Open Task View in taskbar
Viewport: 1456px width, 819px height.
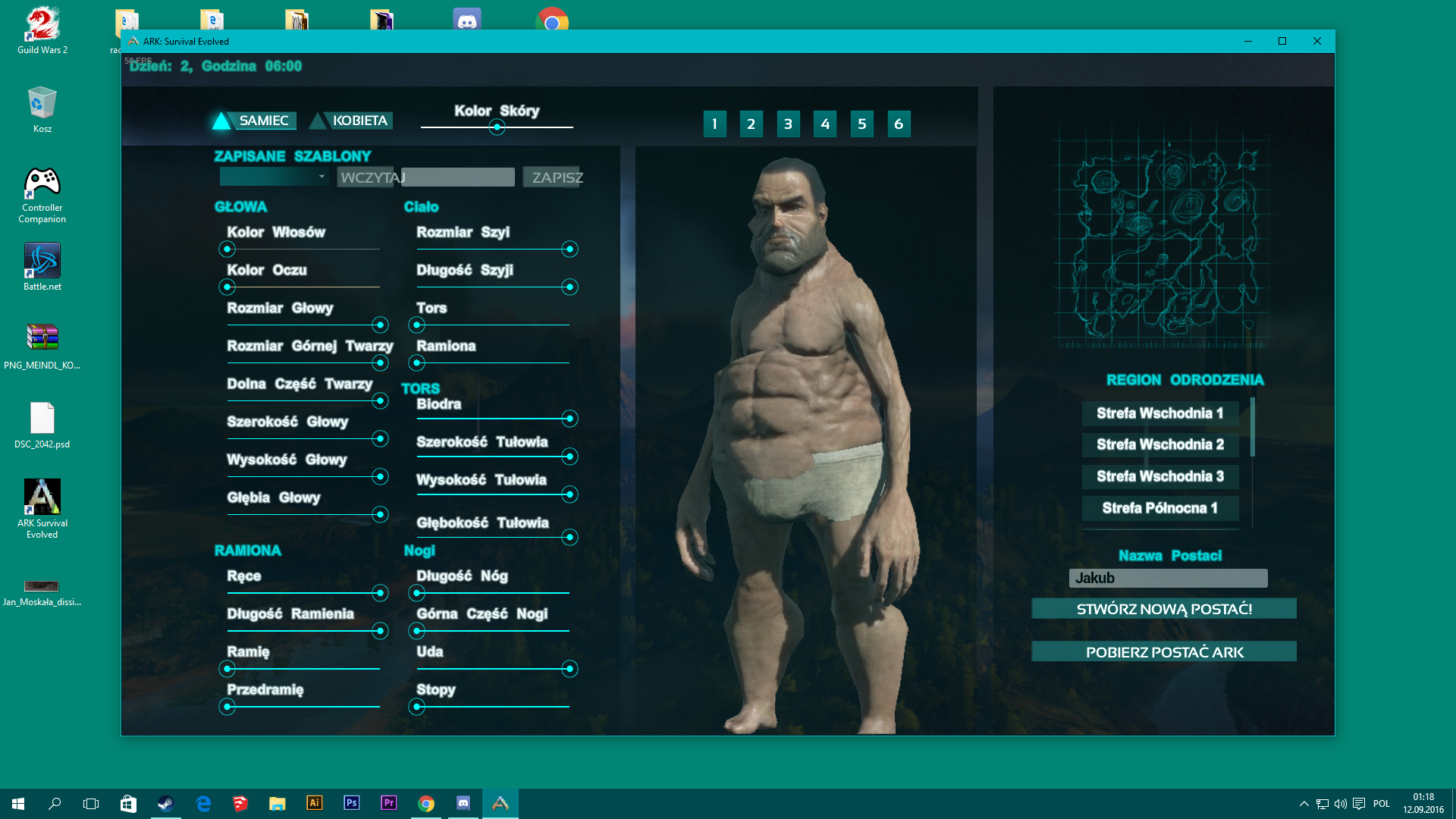(x=91, y=804)
